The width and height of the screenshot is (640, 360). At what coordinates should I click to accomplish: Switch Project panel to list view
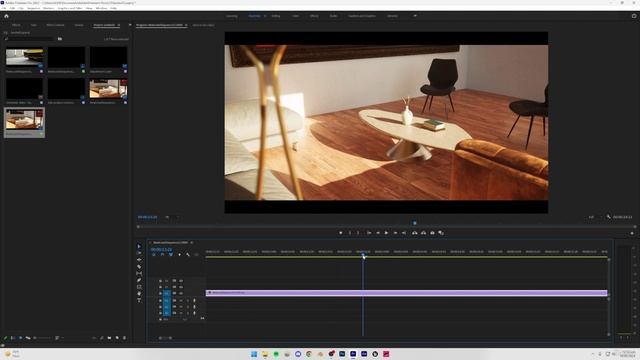[13, 338]
